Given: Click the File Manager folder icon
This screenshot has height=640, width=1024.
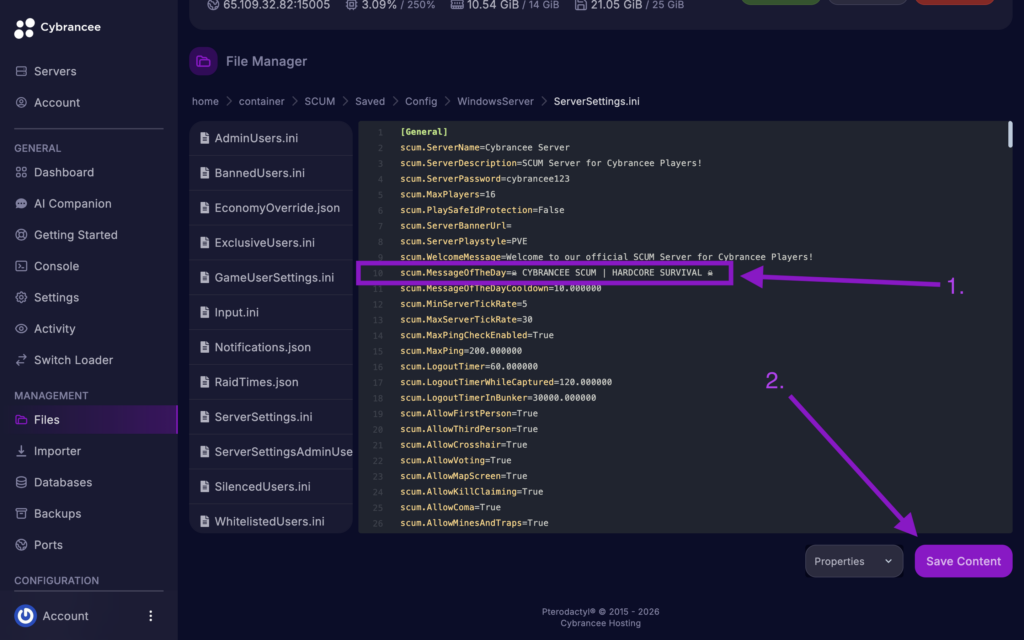Looking at the screenshot, I should (203, 61).
